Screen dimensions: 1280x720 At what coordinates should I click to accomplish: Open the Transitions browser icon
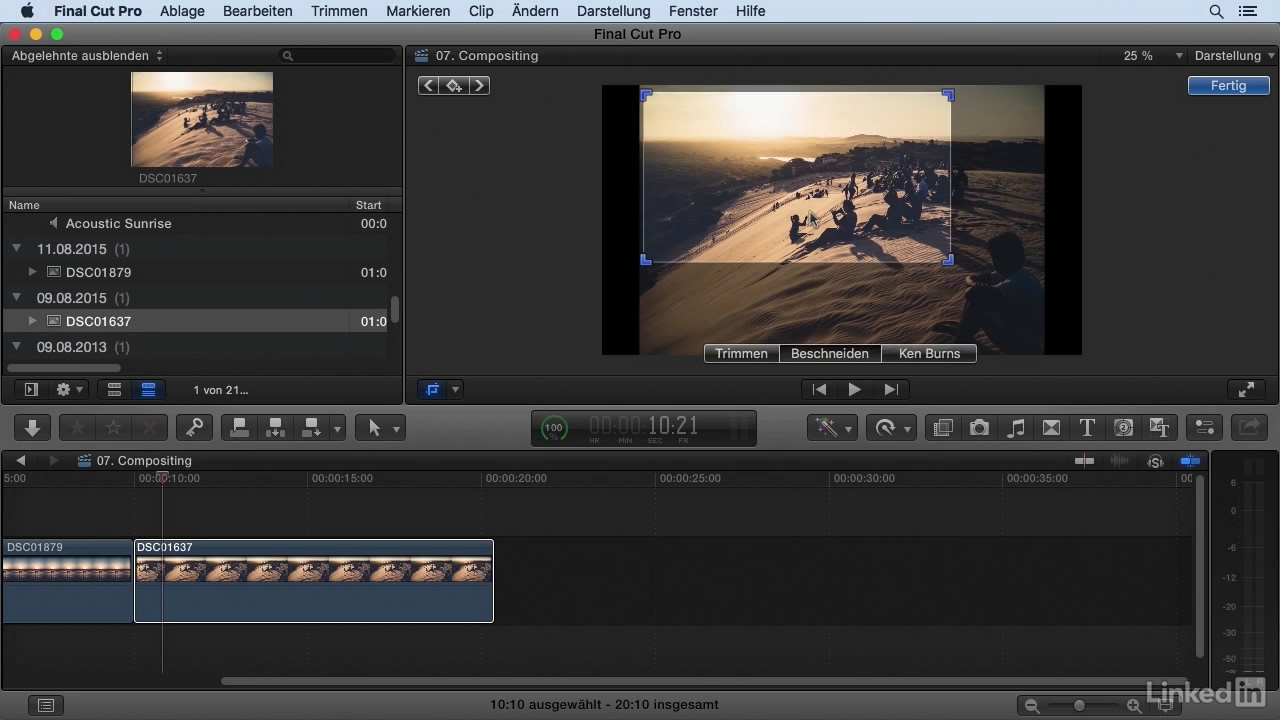click(1051, 428)
